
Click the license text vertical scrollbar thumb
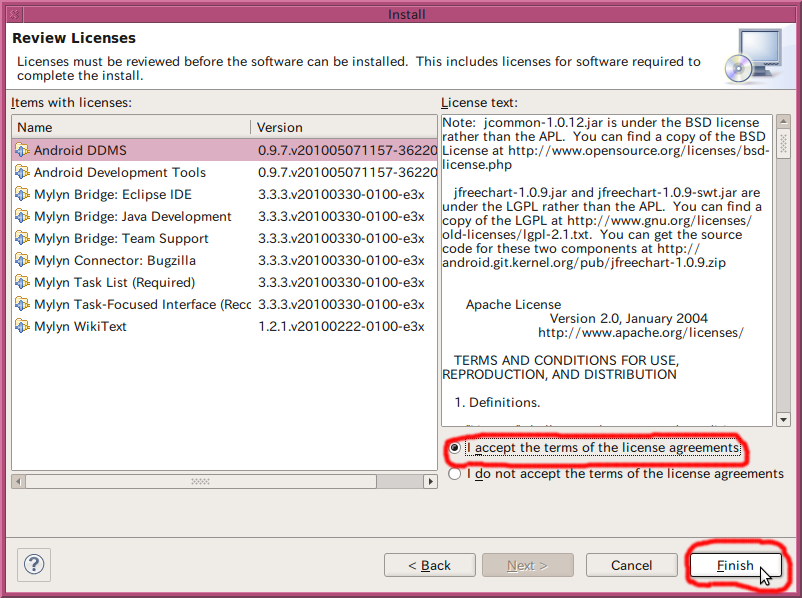[783, 144]
